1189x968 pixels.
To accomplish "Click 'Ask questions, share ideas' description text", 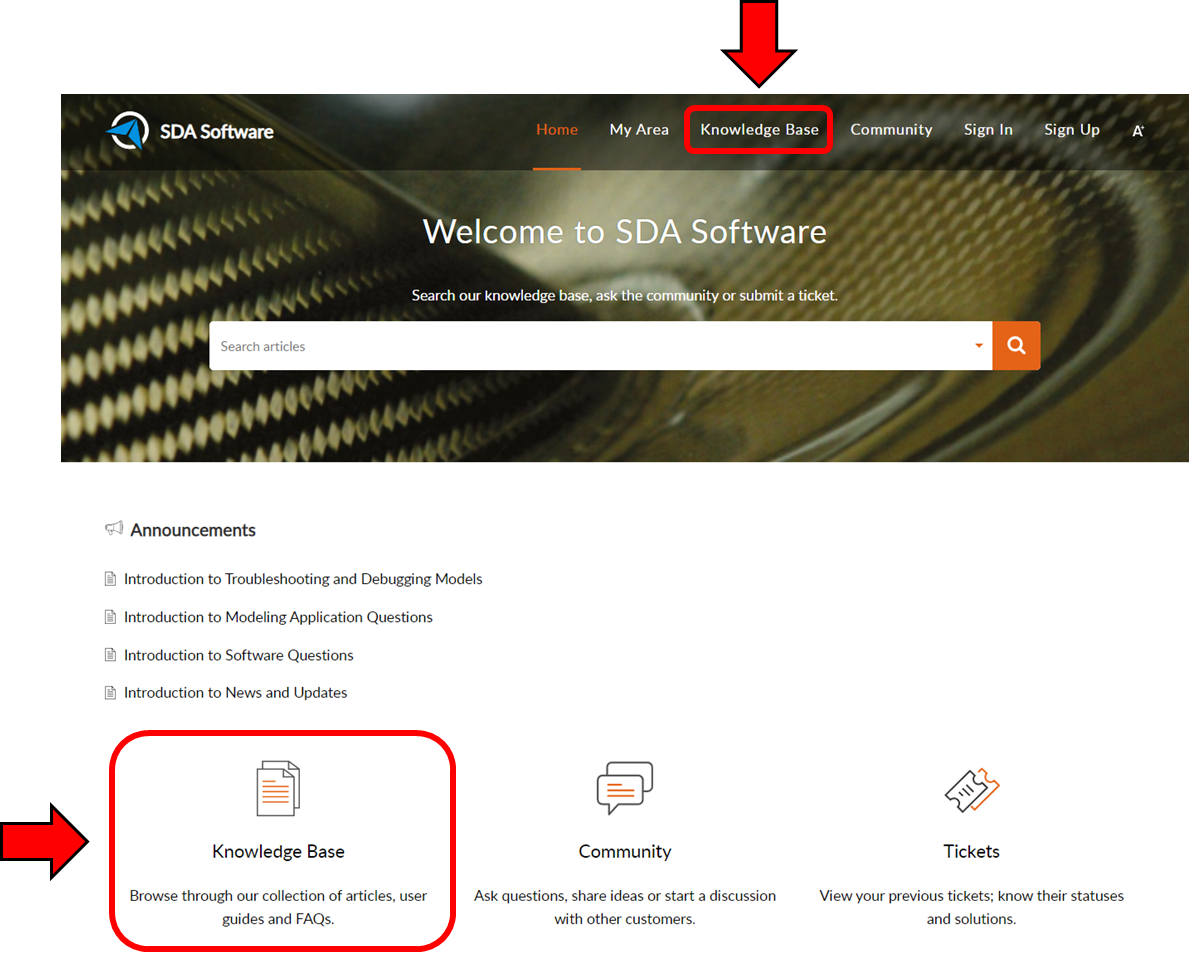I will pos(625,907).
